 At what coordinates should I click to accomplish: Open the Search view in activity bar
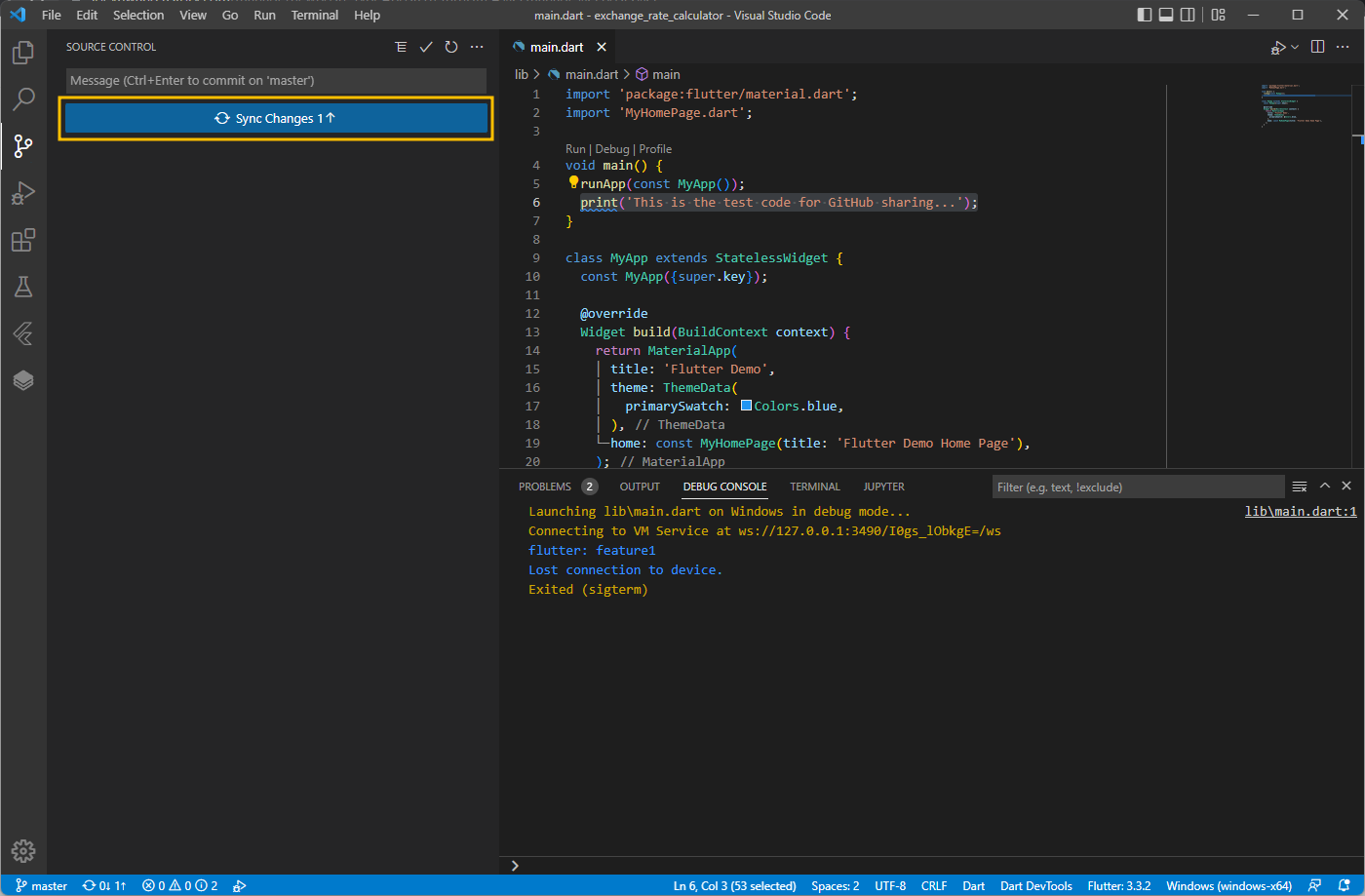point(23,99)
